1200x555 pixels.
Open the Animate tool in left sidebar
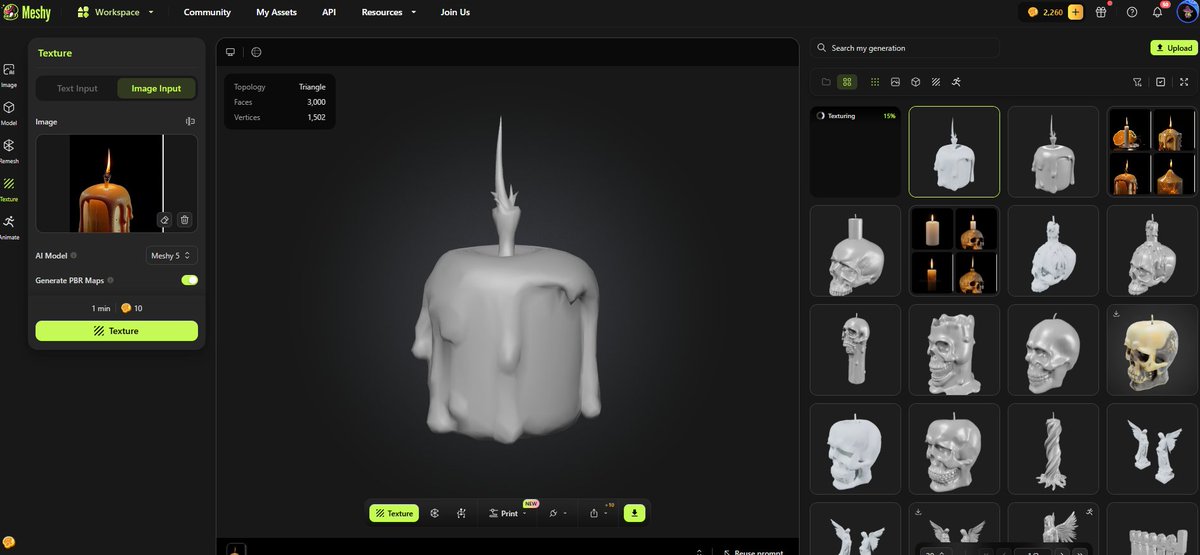pos(9,226)
